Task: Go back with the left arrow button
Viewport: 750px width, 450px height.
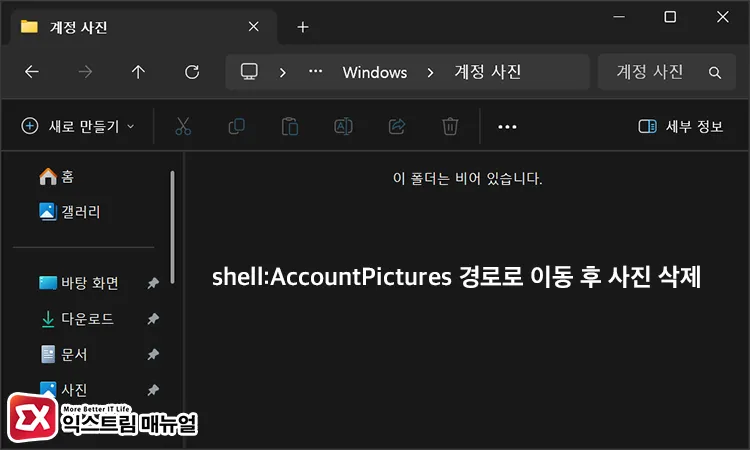Action: tap(32, 72)
